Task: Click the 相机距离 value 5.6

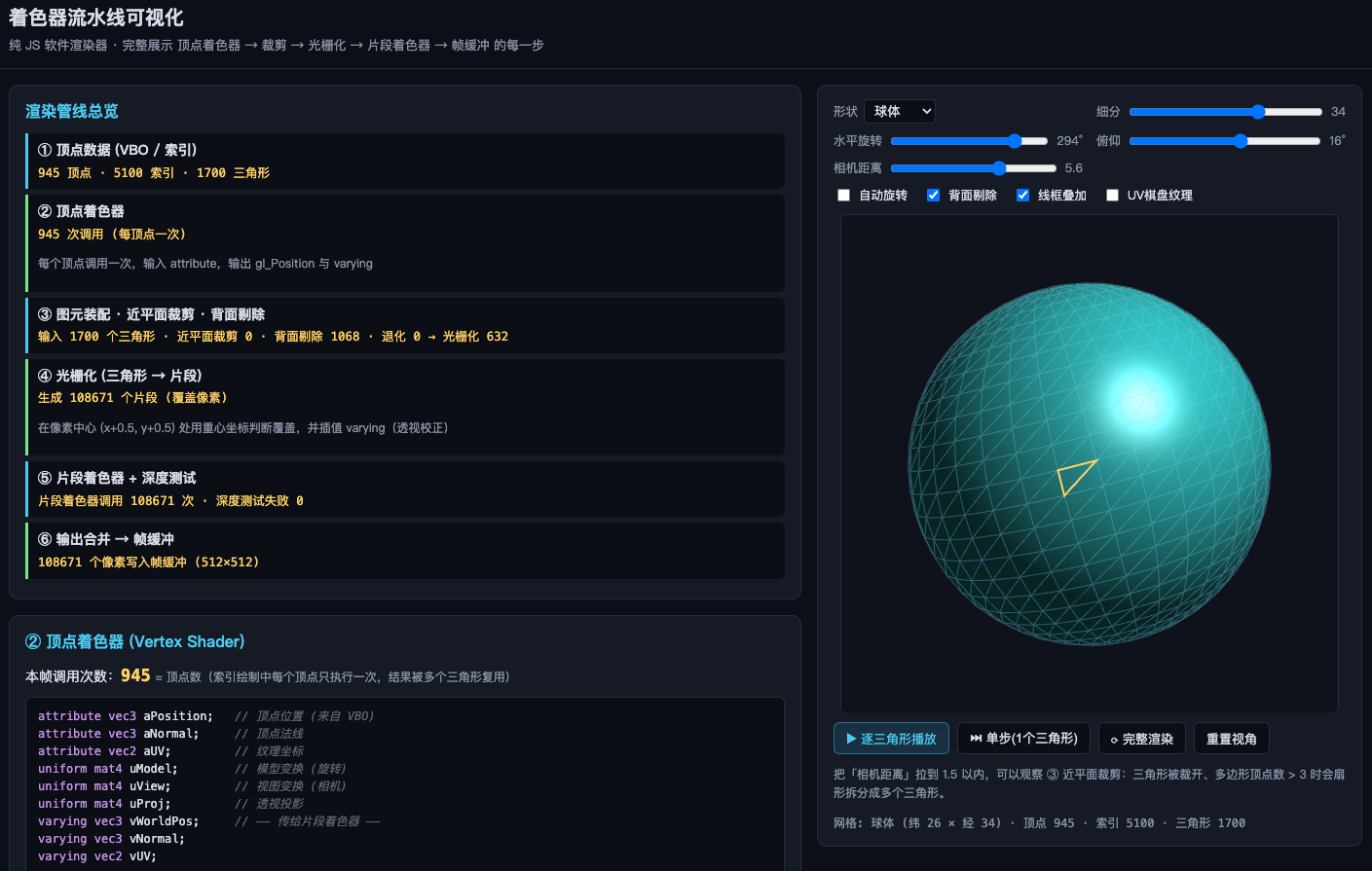Action: point(1074,168)
